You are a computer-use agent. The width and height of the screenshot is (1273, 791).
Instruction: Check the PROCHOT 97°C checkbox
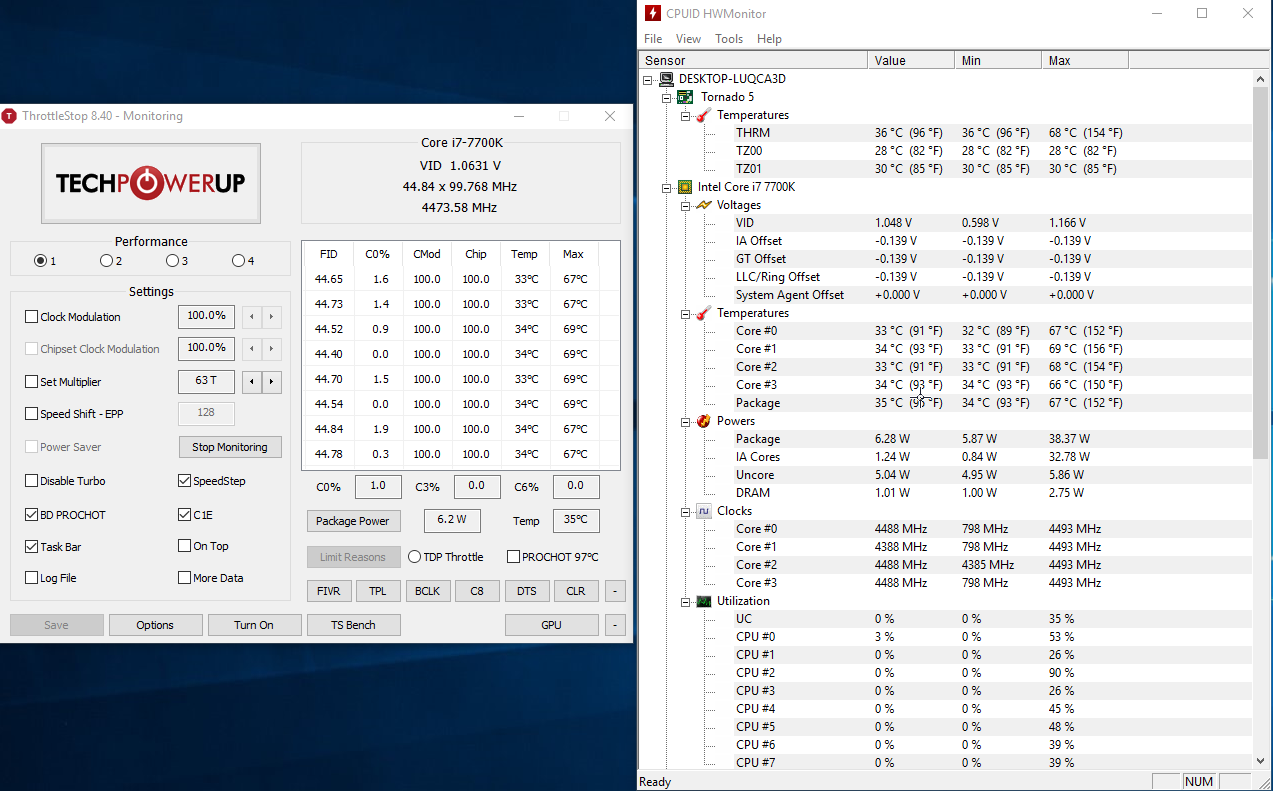click(x=513, y=557)
